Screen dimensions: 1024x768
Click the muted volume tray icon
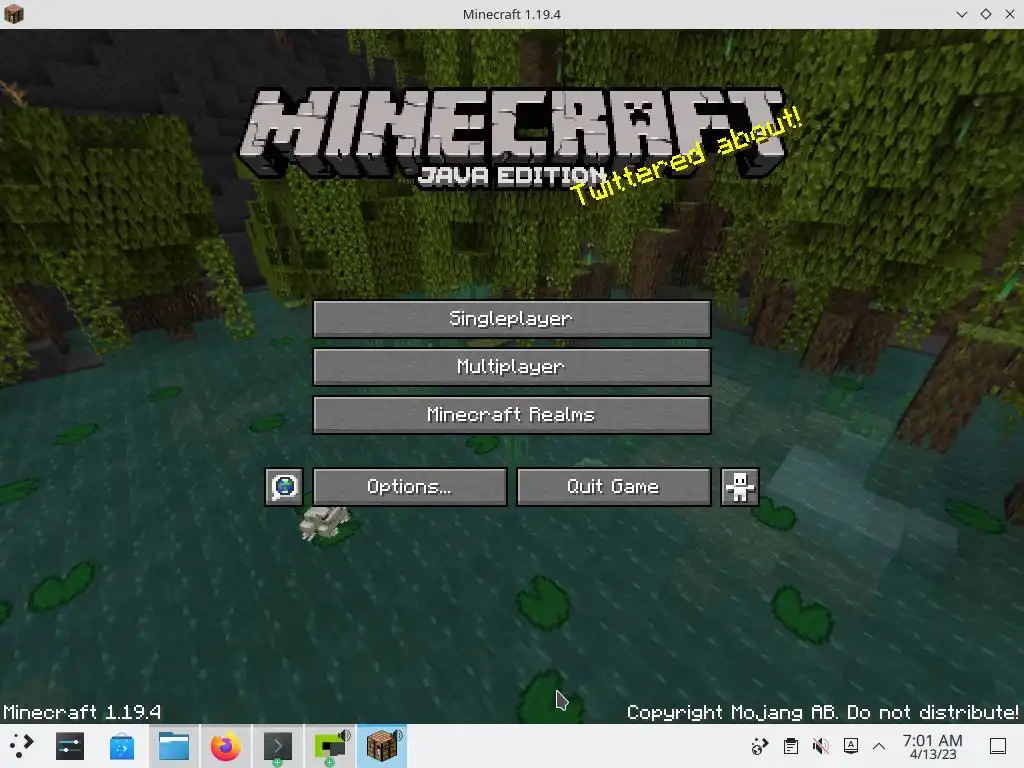click(x=821, y=746)
